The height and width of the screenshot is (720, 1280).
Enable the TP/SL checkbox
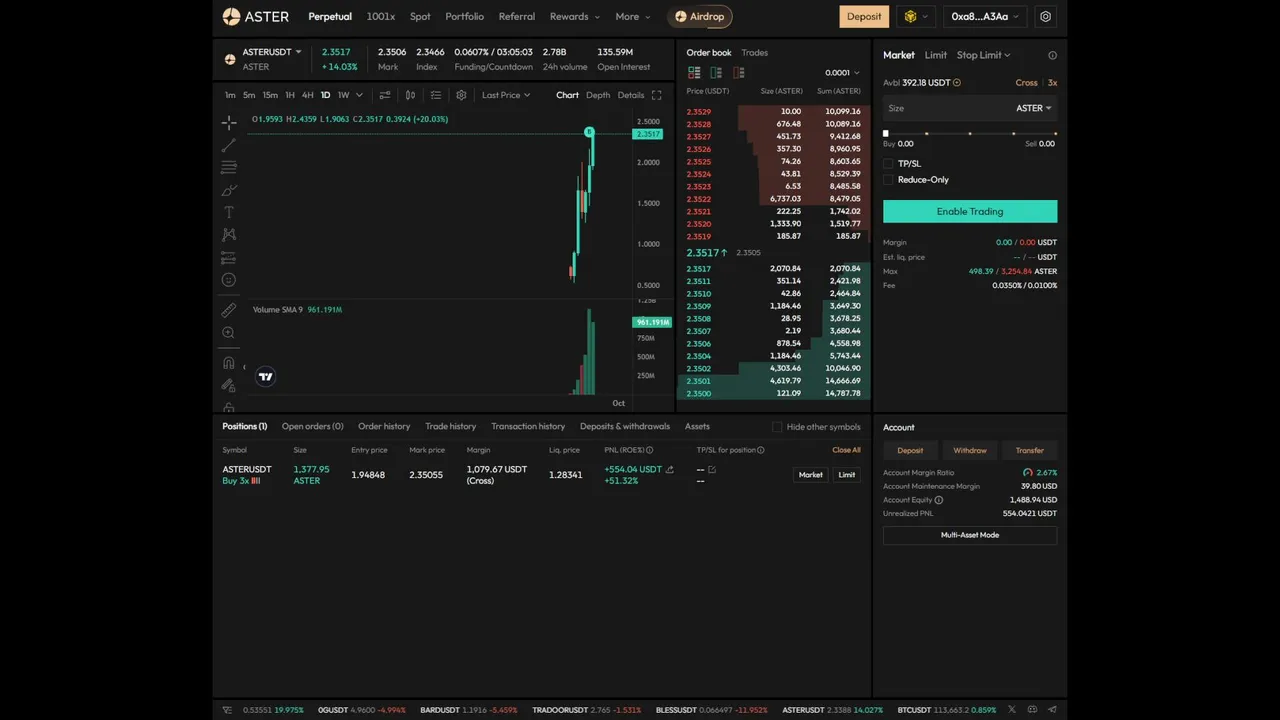click(888, 163)
